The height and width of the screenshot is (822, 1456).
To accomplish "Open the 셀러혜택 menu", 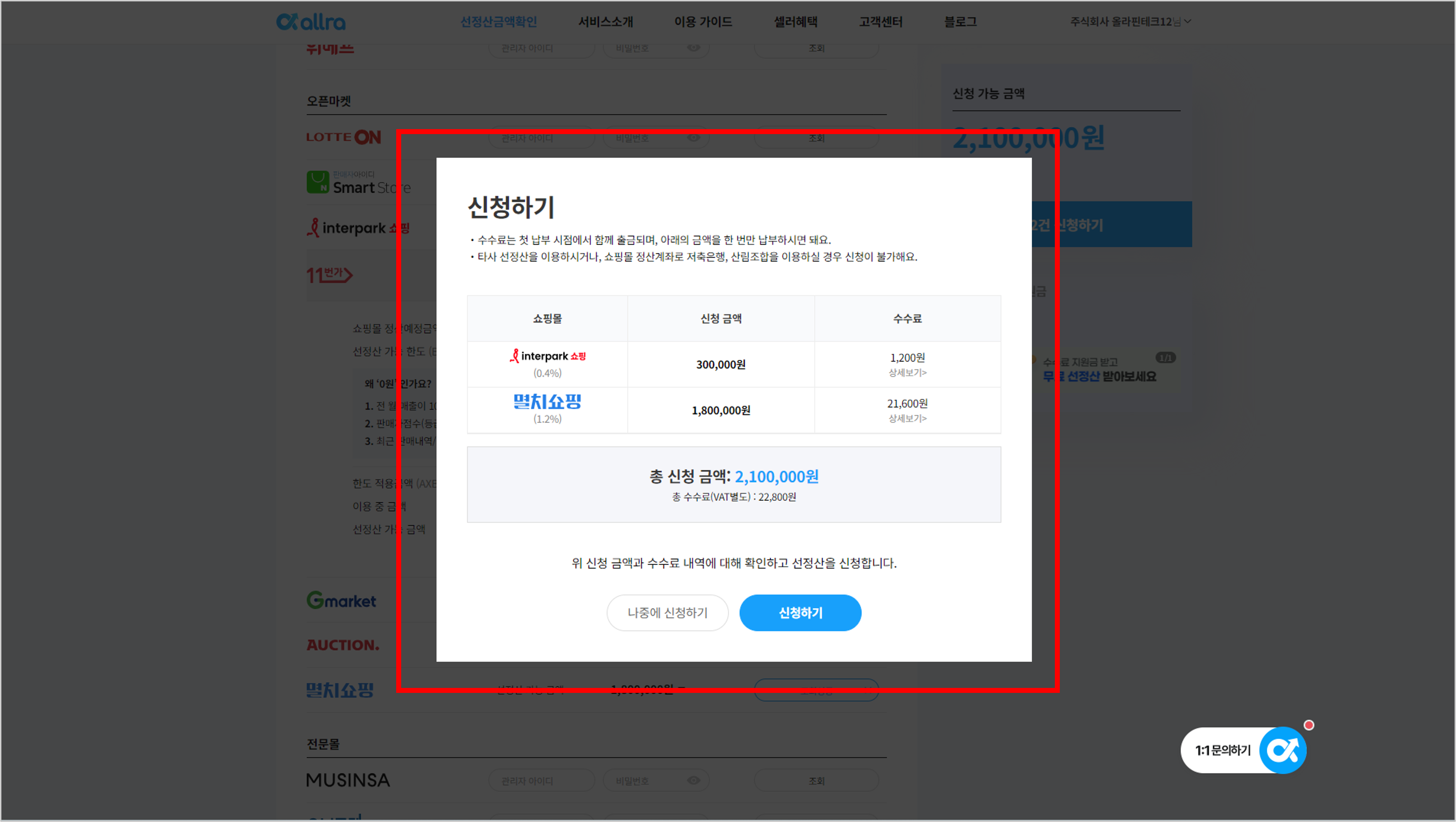I will 795,21.
